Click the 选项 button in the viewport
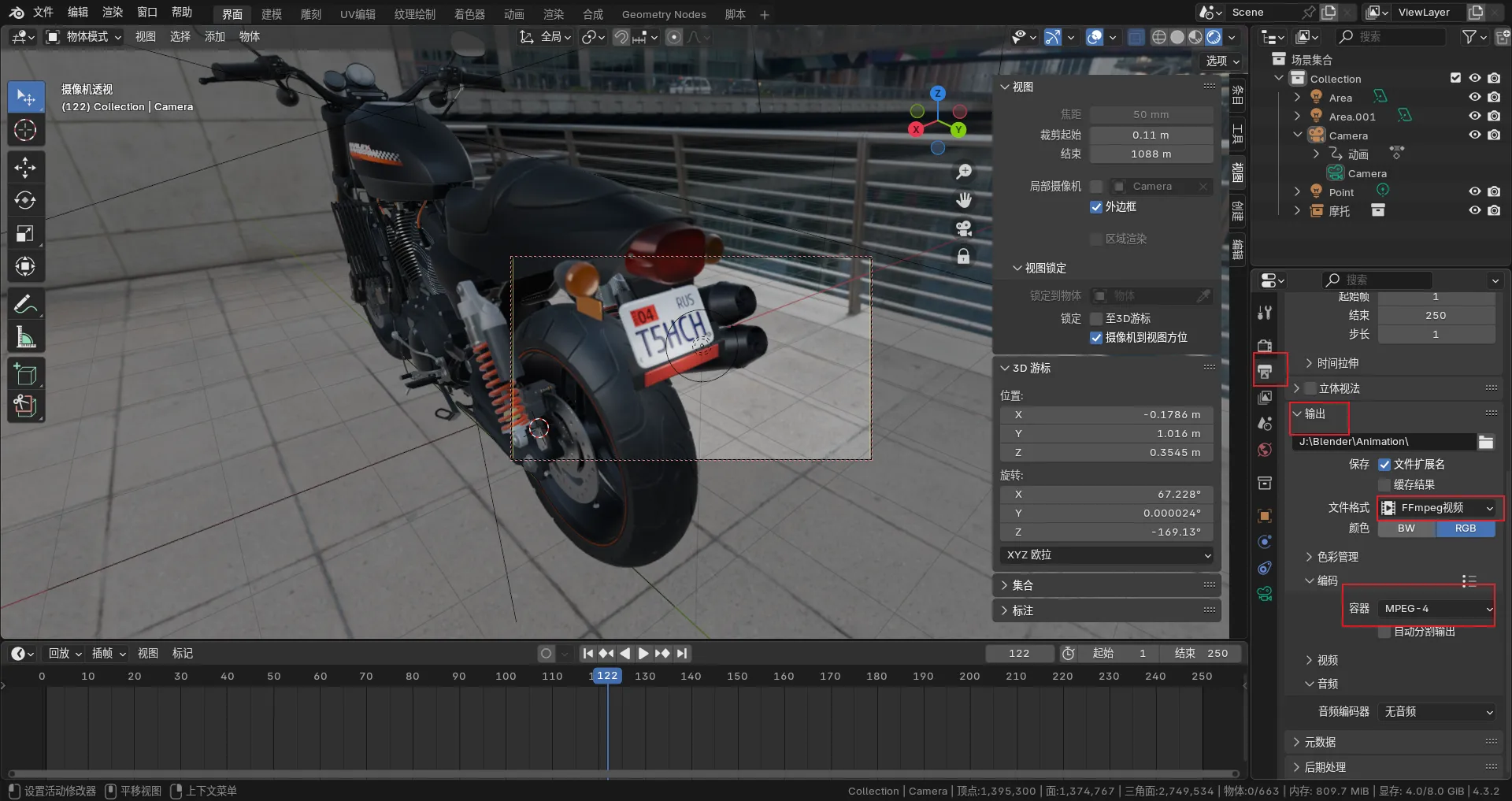The height and width of the screenshot is (801, 1512). 1221,61
